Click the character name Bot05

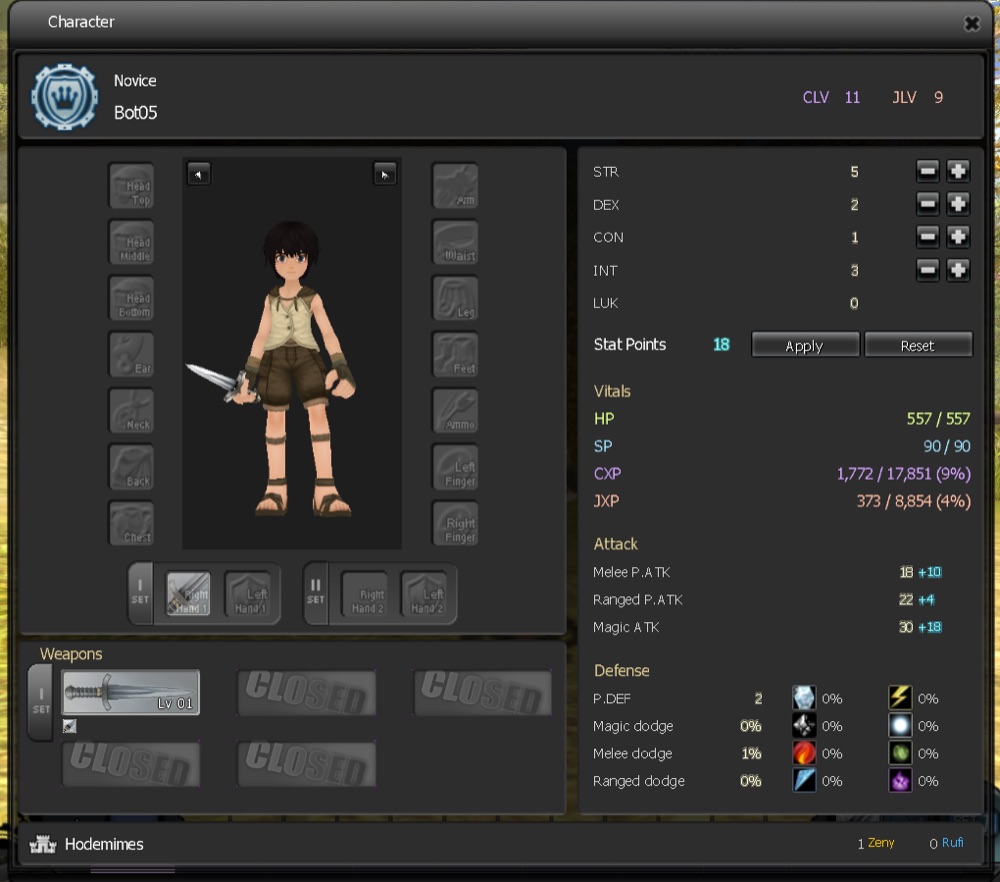pyautogui.click(x=135, y=113)
